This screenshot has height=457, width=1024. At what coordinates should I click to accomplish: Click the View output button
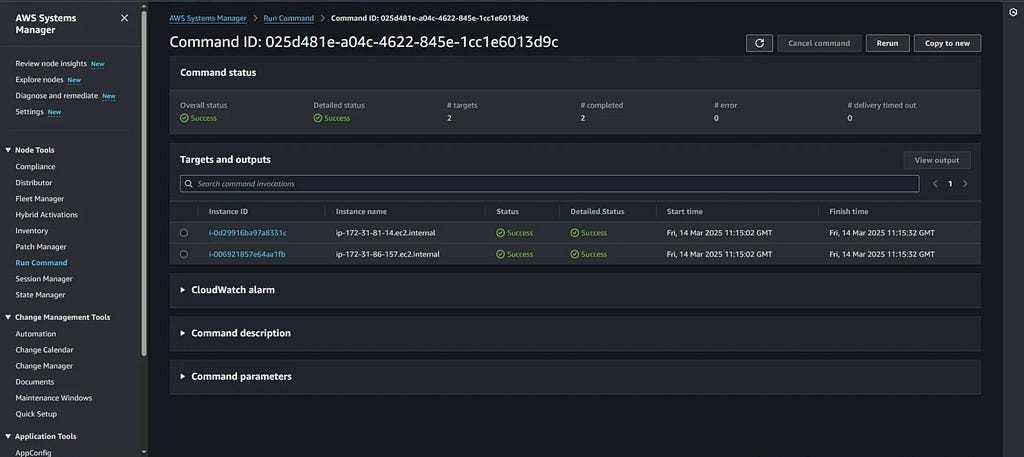(x=937, y=161)
